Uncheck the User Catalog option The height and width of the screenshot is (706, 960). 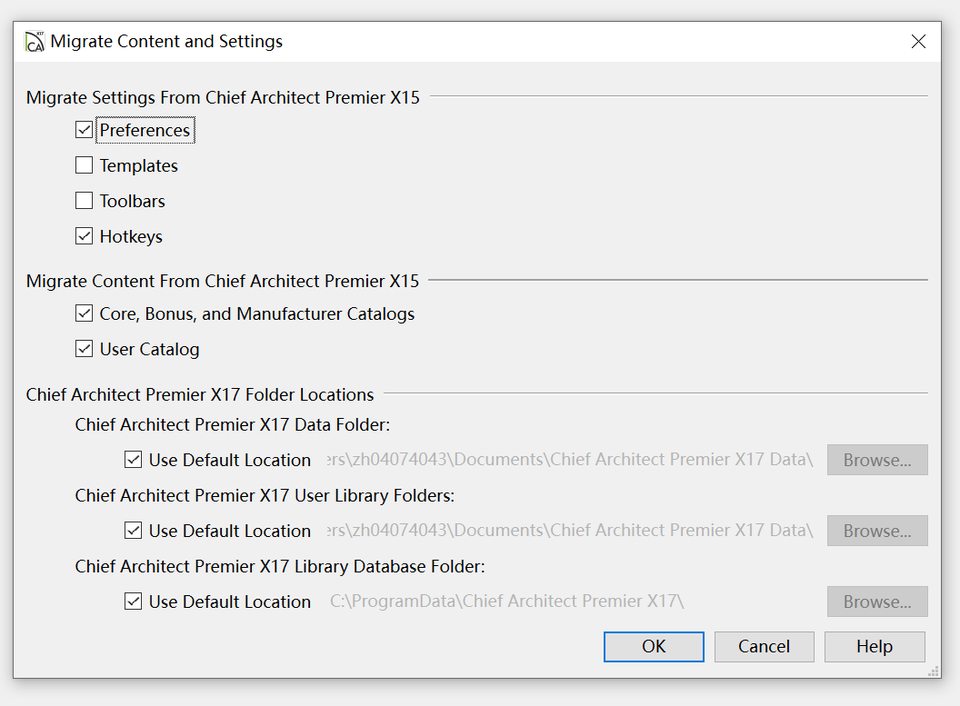point(84,350)
